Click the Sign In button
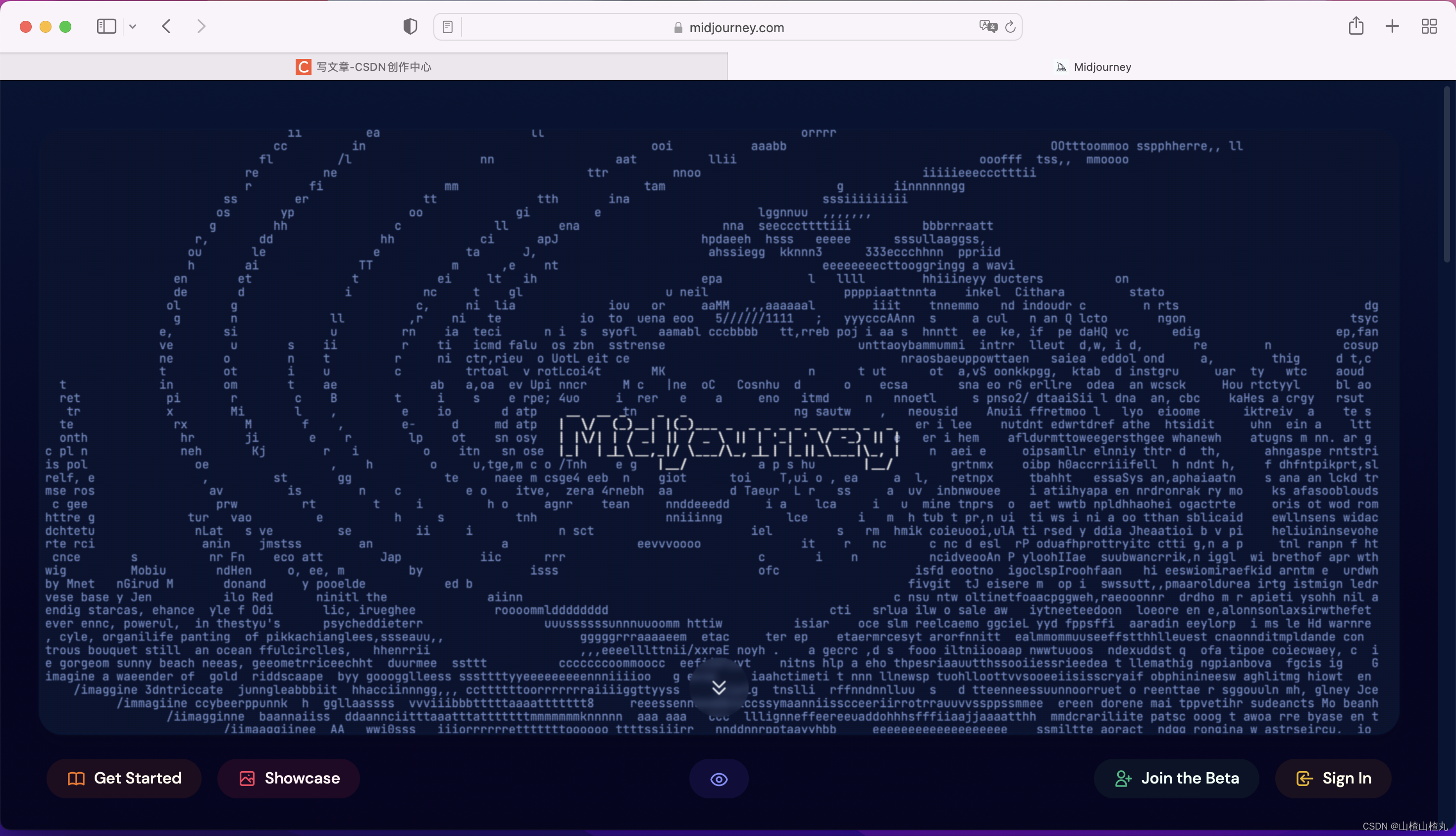 point(1333,778)
